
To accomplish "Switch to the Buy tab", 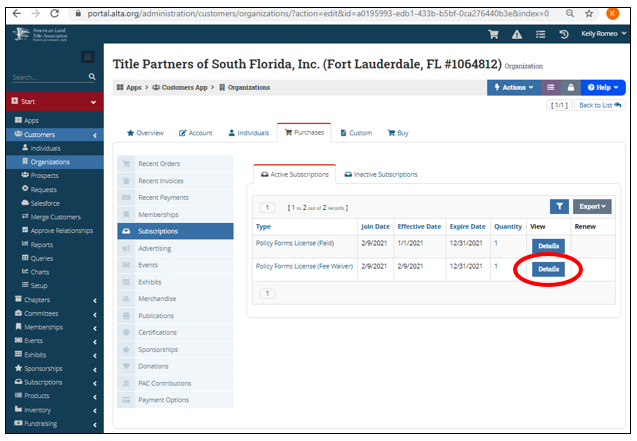I will (398, 133).
